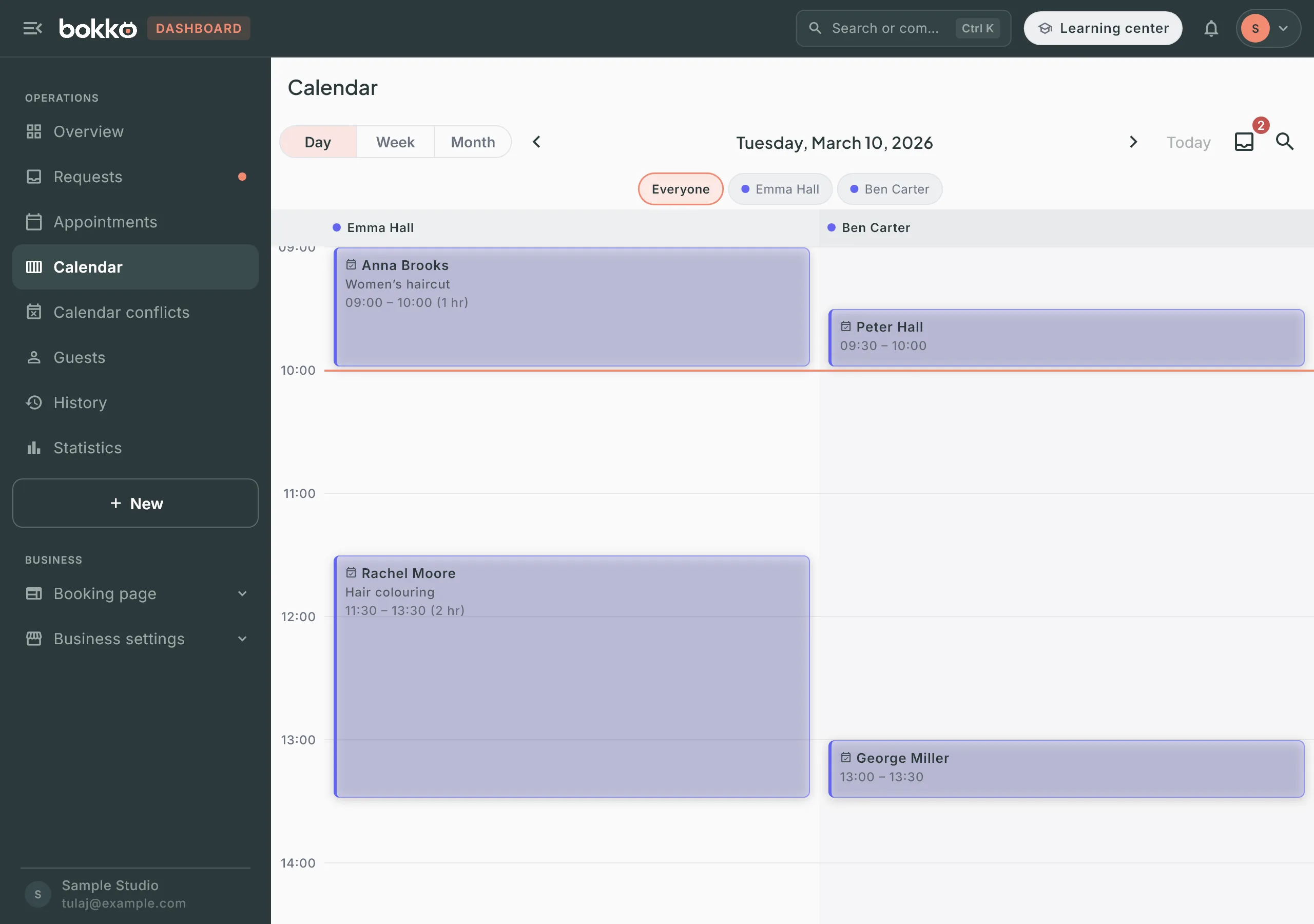Open Appointments in the sidebar
The image size is (1314, 924).
pos(135,222)
